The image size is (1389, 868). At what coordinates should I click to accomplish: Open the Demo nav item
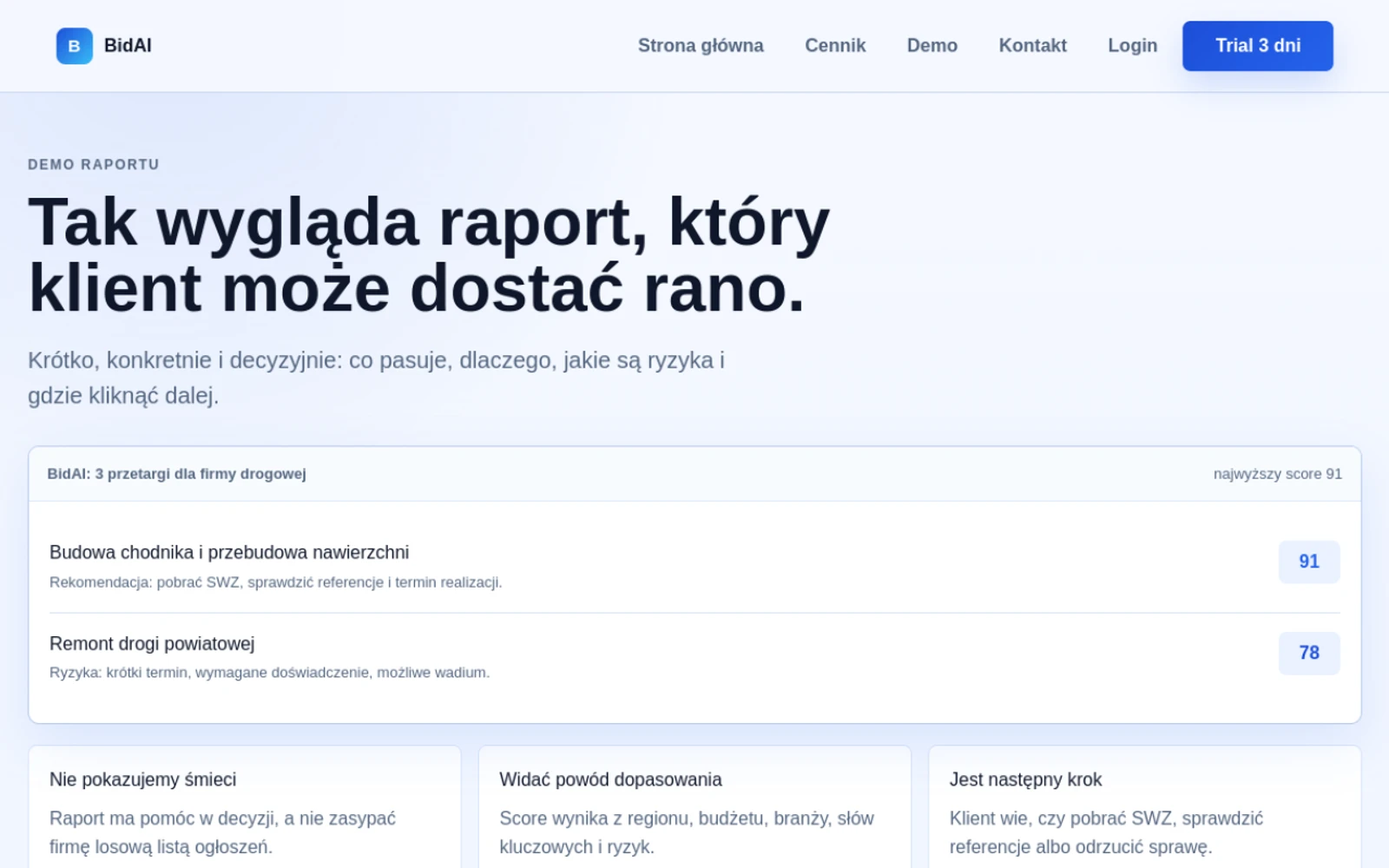click(932, 46)
